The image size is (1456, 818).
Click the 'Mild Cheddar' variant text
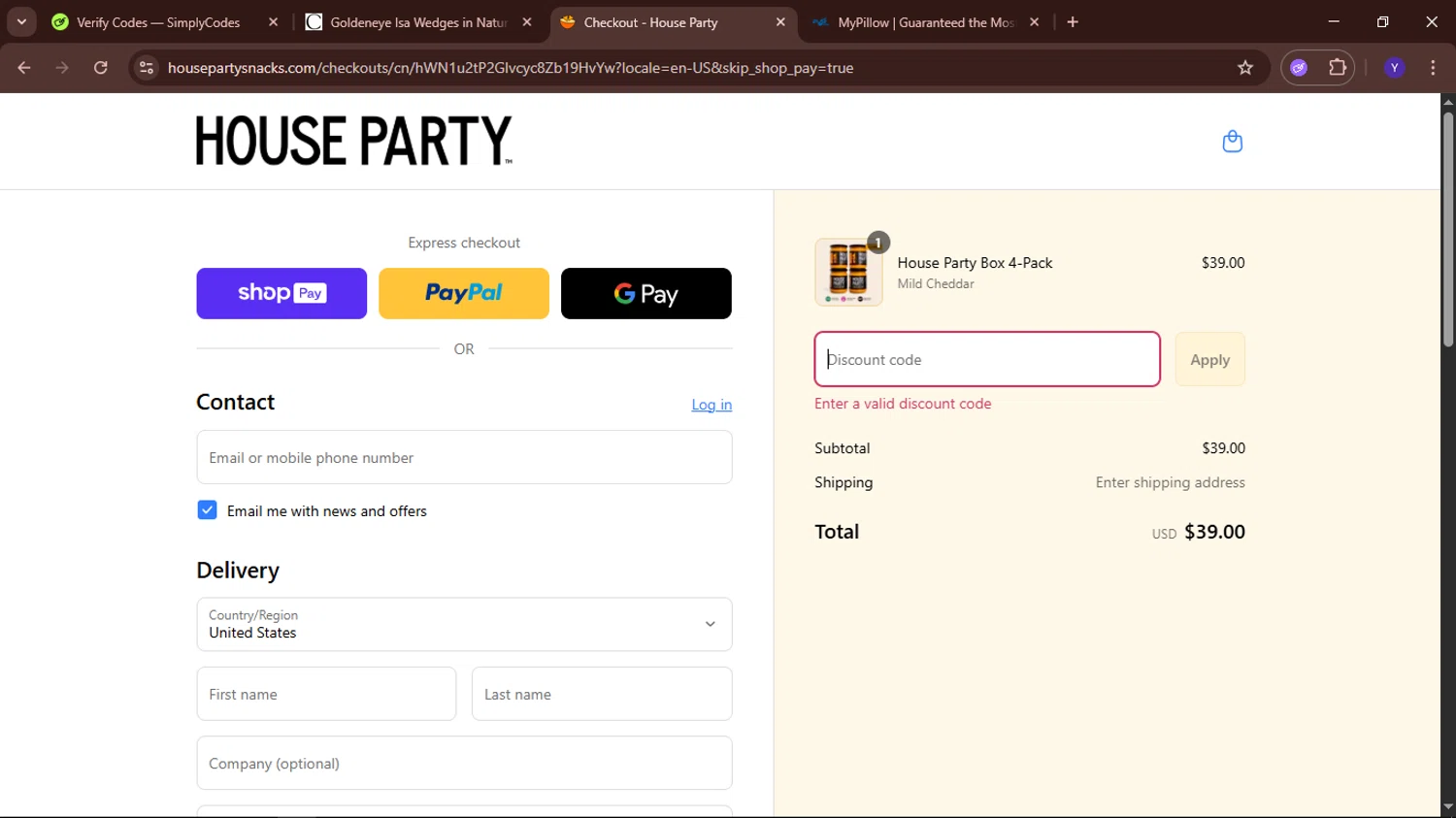click(x=936, y=284)
